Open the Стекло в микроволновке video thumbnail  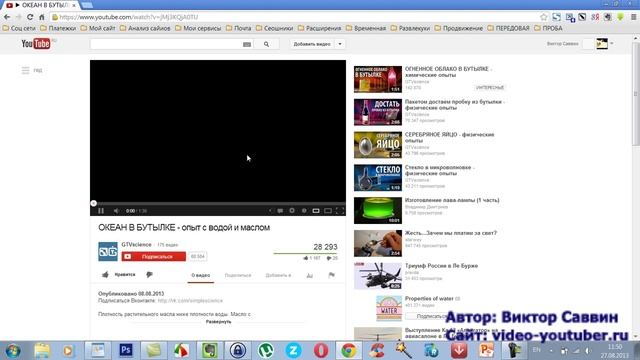[378, 178]
